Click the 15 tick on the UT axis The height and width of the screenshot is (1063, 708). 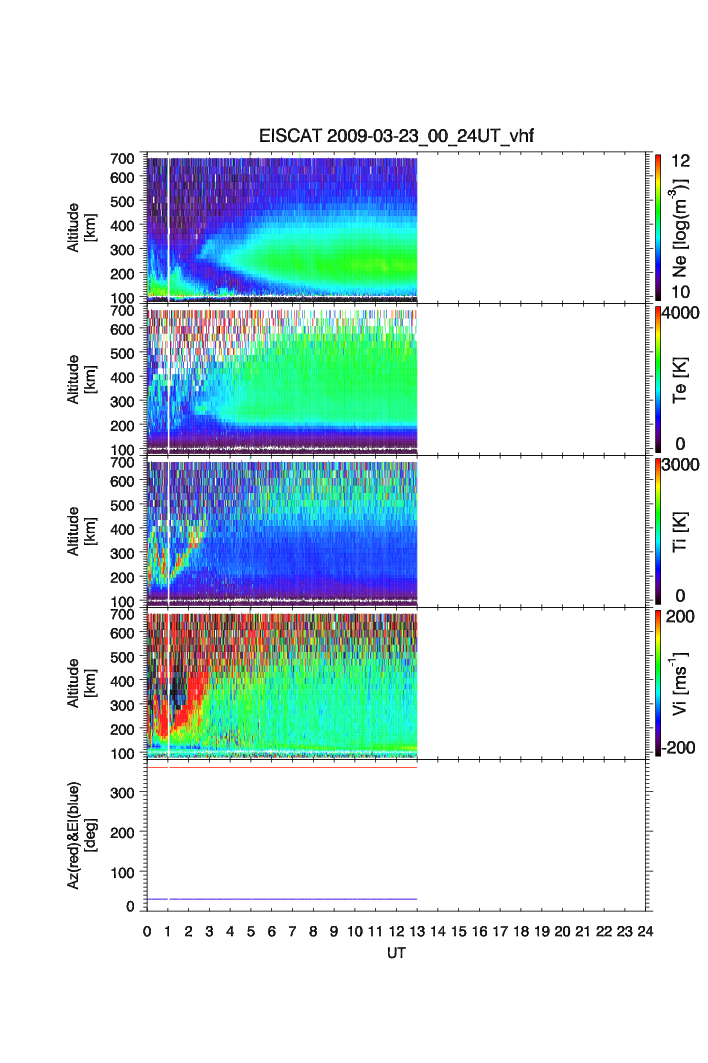click(x=458, y=931)
